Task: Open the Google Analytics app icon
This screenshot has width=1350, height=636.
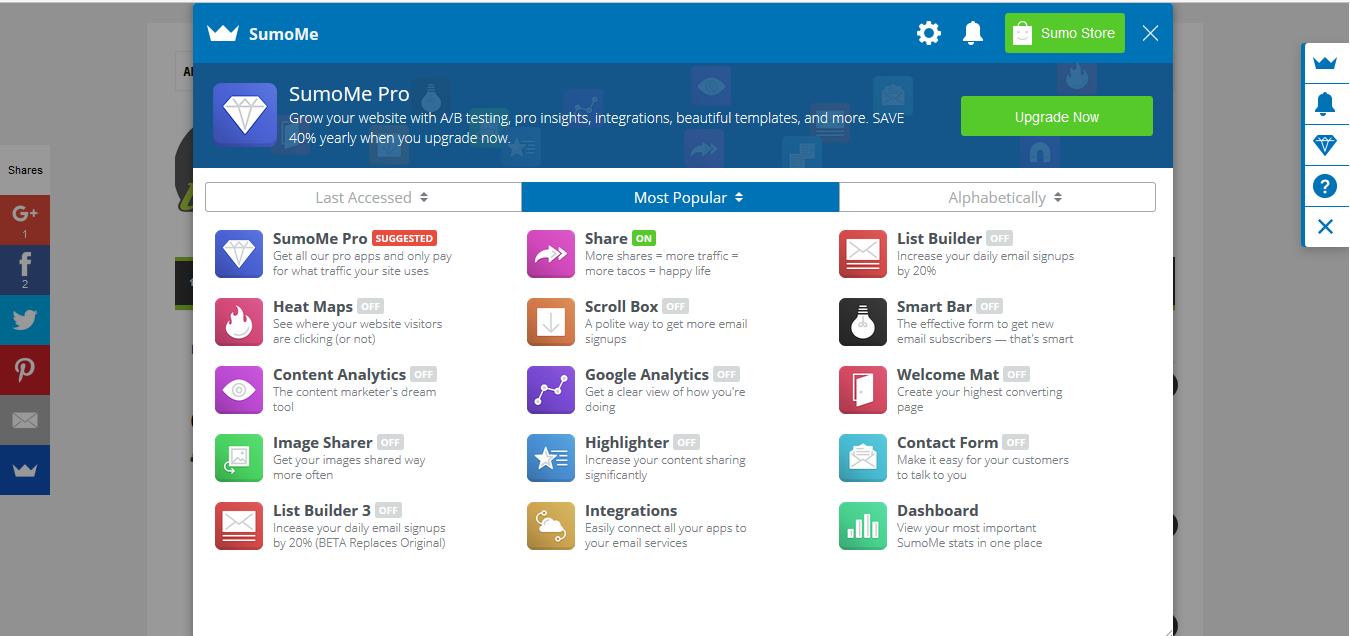Action: pyautogui.click(x=551, y=390)
